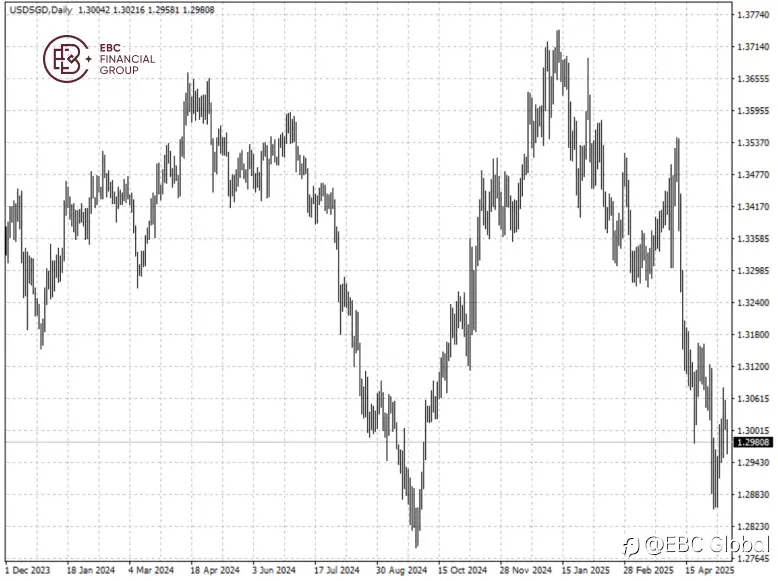778x581 pixels.
Task: Click the 30 Aug 2024 date label
Action: [x=401, y=570]
